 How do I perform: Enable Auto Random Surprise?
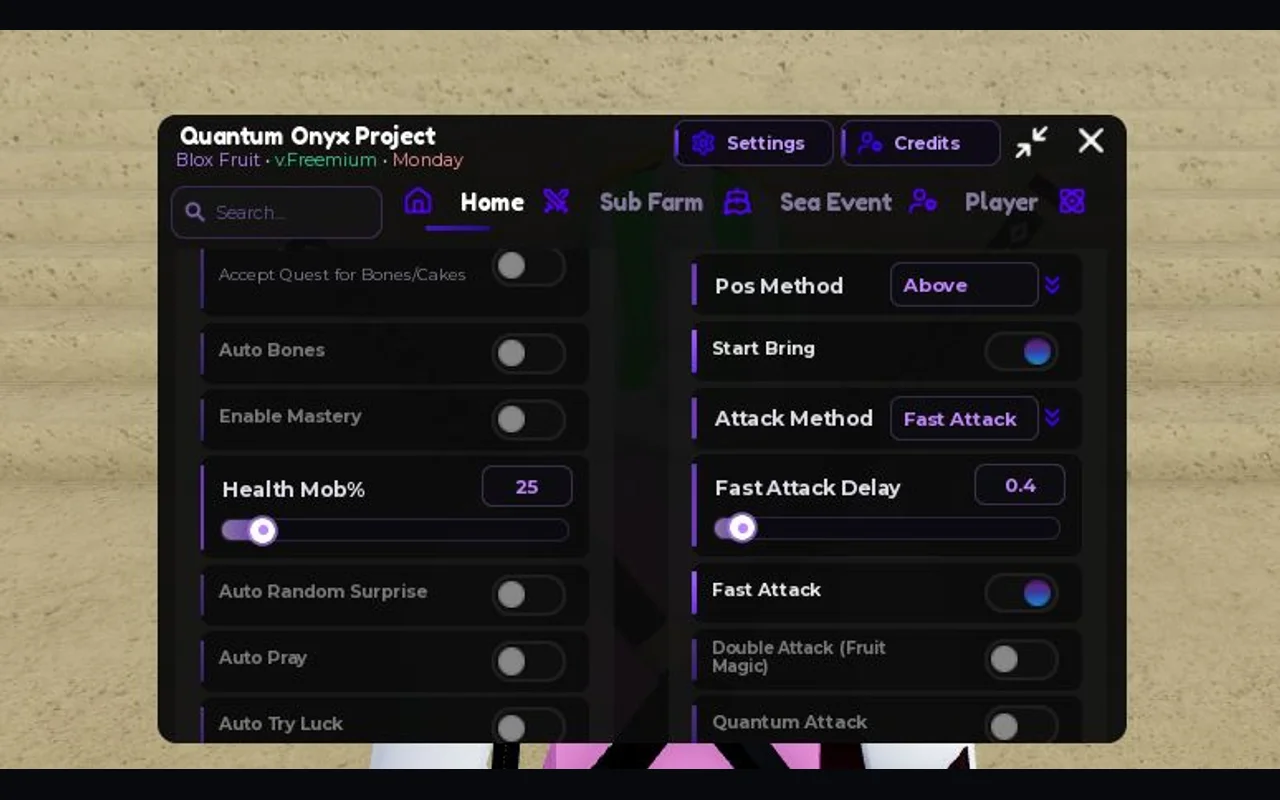tap(528, 595)
